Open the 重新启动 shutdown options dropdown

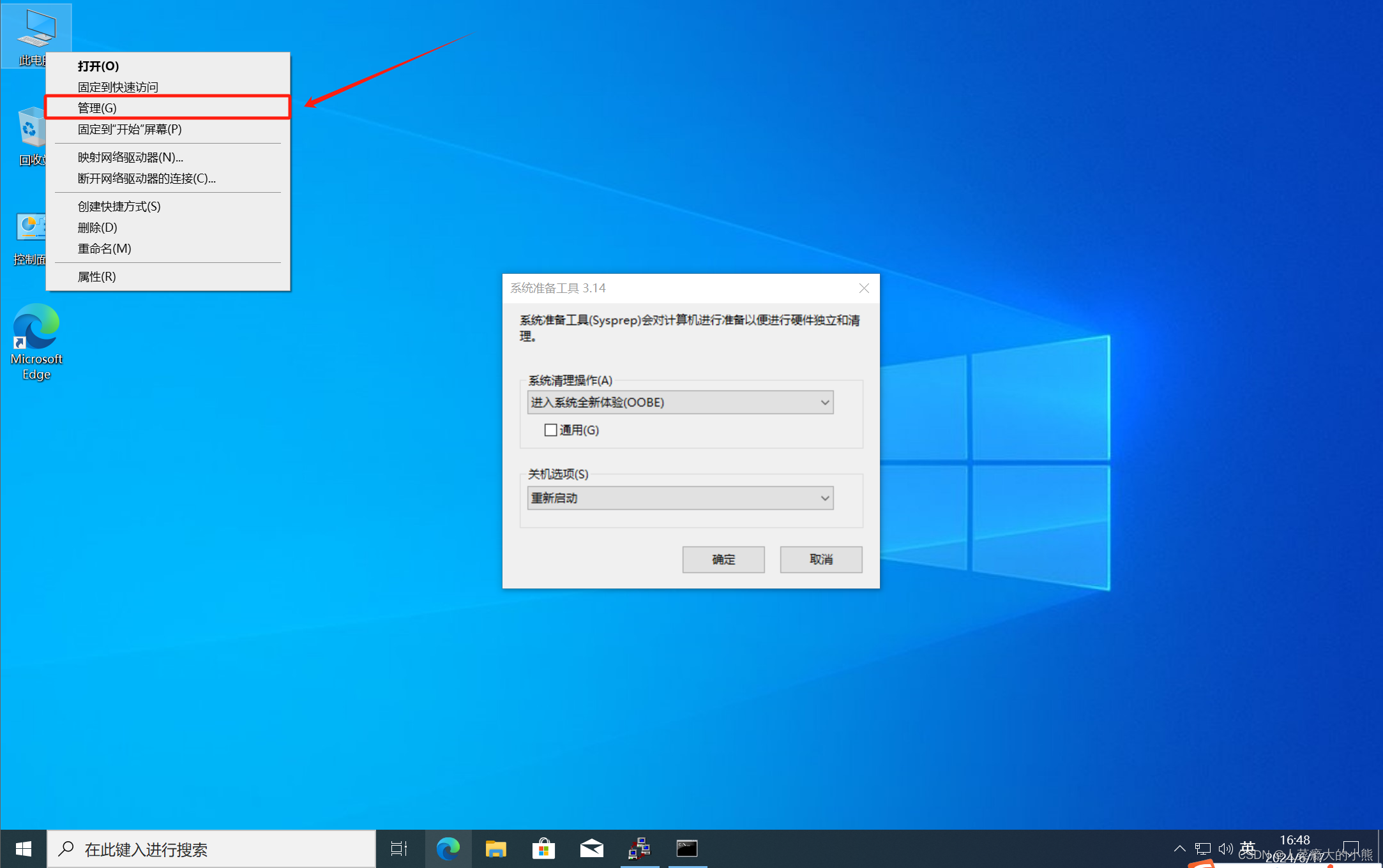coord(680,498)
